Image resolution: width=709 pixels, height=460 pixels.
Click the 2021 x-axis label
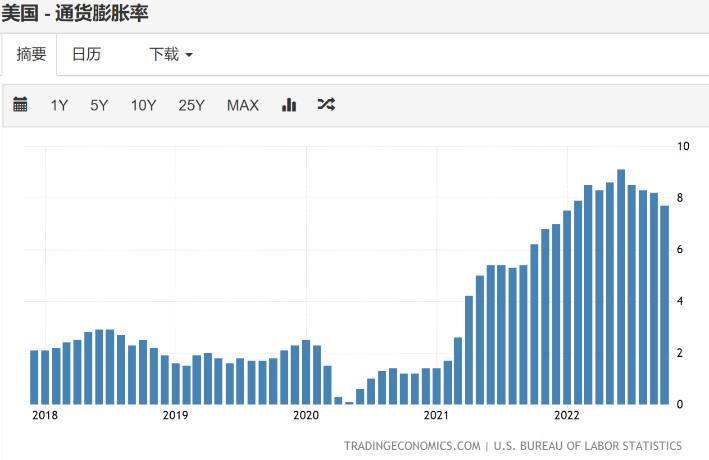[436, 415]
